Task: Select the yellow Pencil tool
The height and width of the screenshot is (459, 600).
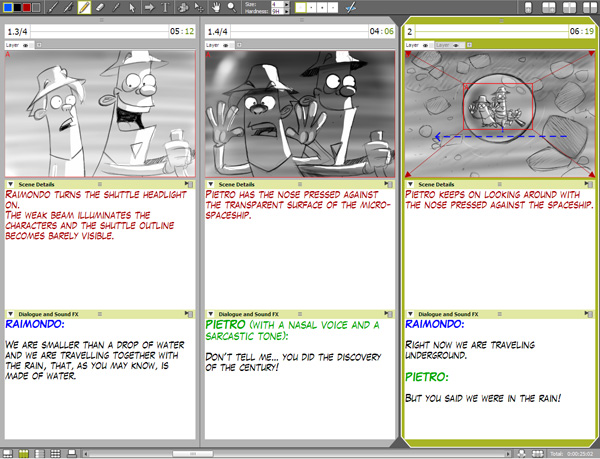Action: [x=84, y=7]
